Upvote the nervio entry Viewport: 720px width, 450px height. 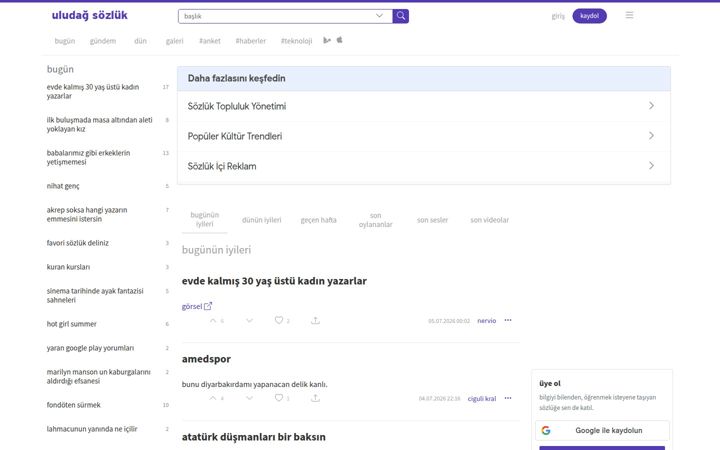tap(213, 321)
